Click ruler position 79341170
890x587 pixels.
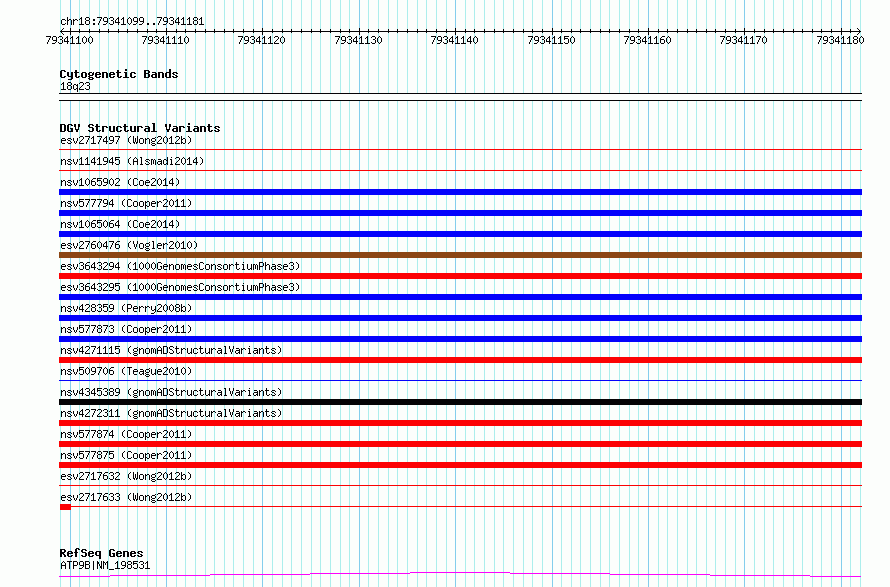[743, 40]
